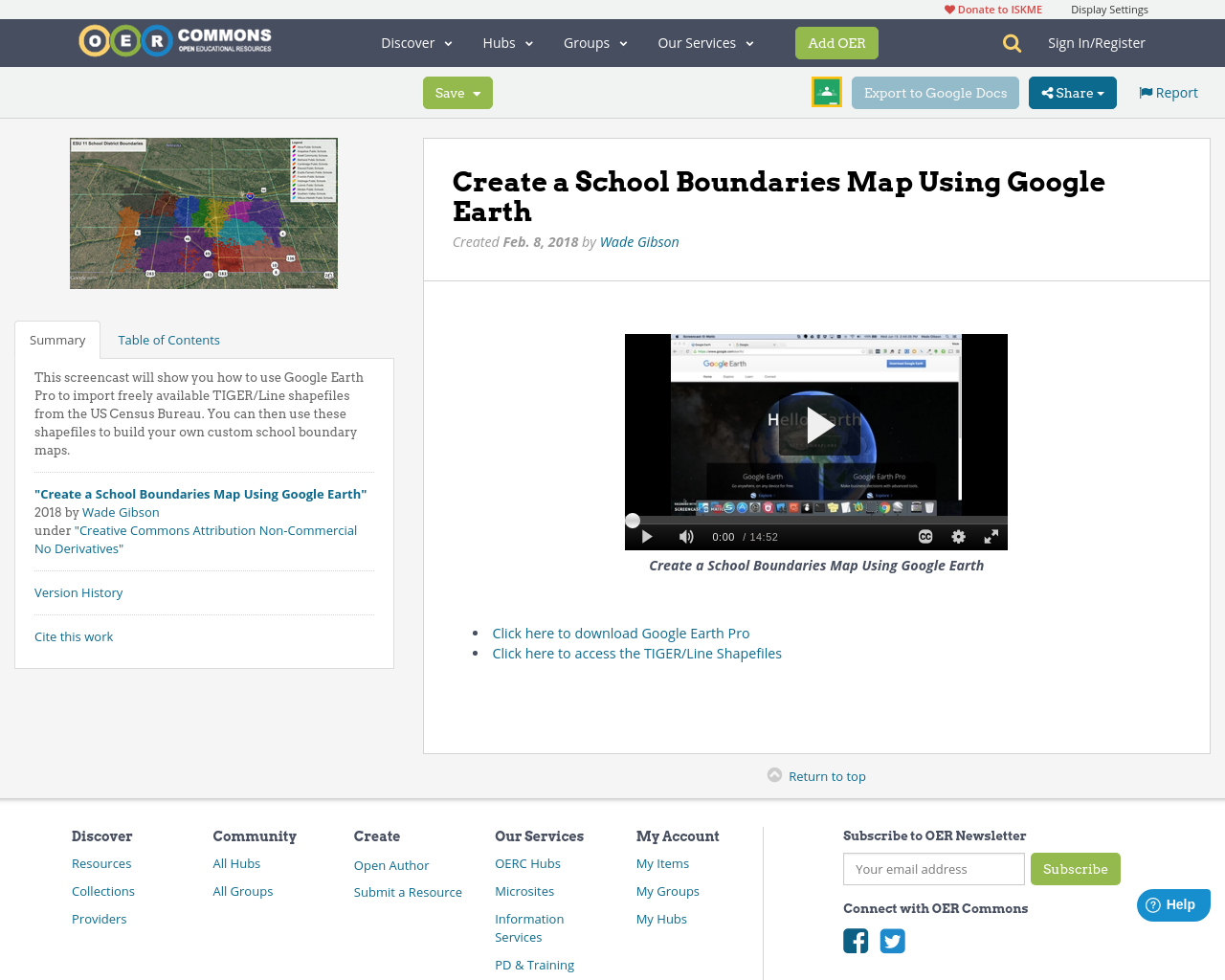Toggle closed captions on the video
Viewport: 1225px width, 980px height.
pyautogui.click(x=924, y=536)
